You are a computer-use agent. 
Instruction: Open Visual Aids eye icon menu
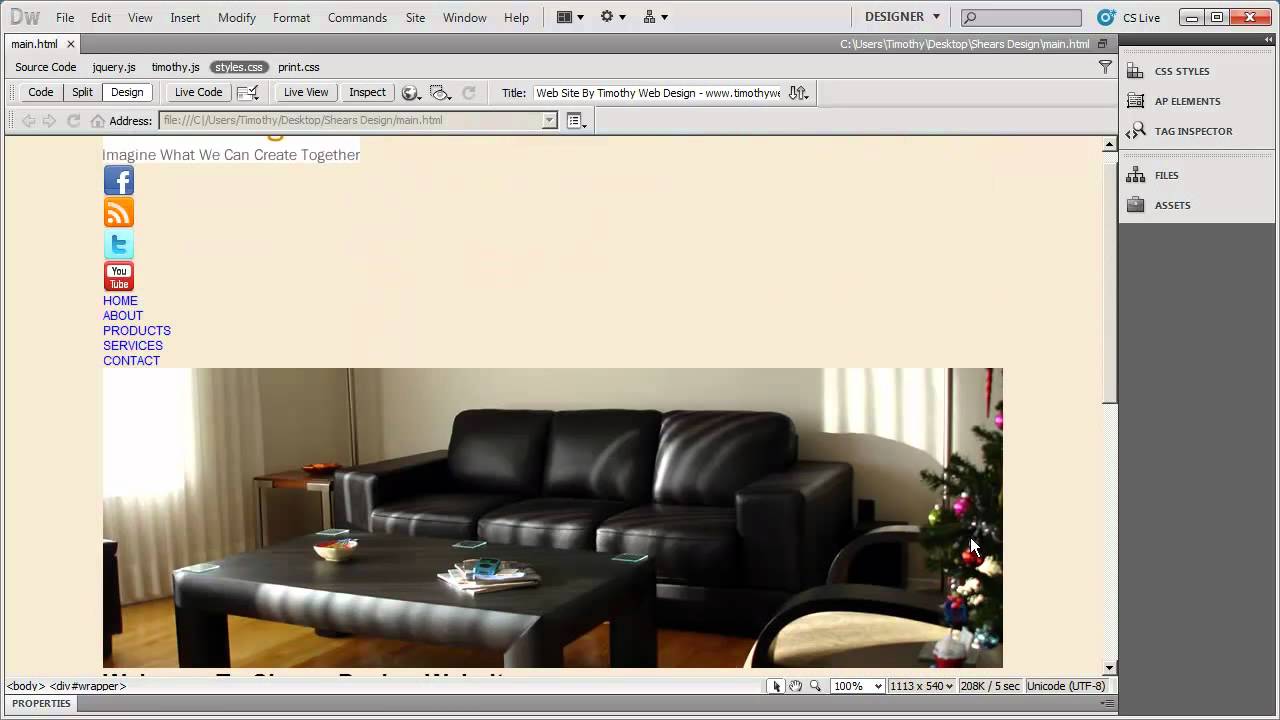coord(440,92)
